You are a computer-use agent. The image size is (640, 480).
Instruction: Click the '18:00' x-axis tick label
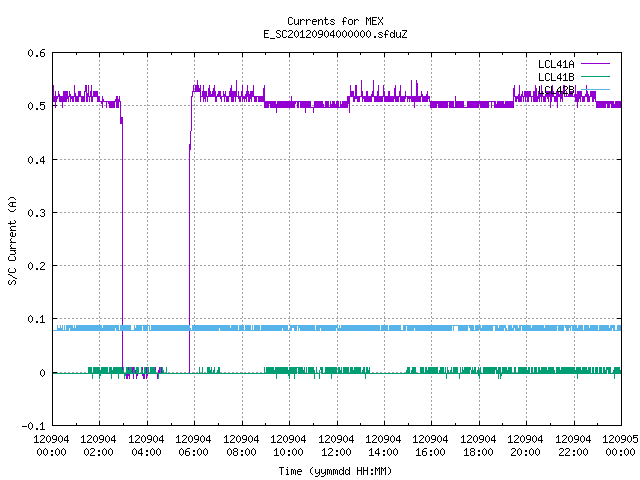point(478,452)
